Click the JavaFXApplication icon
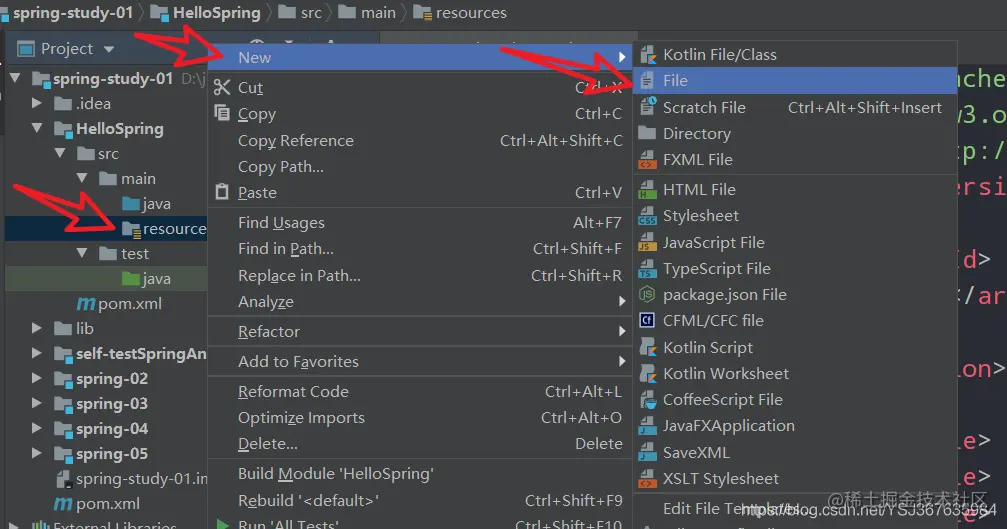1007x529 pixels. (647, 426)
